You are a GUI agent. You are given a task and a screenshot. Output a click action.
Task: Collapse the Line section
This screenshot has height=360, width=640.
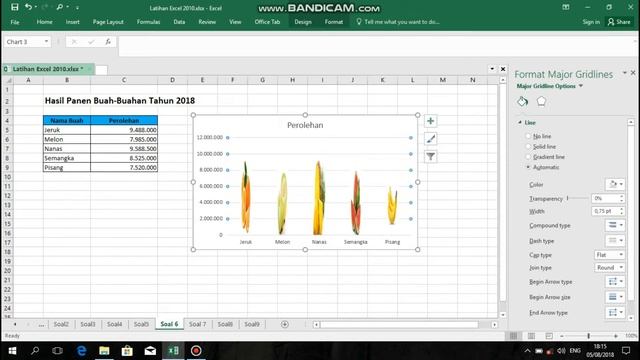pyautogui.click(x=520, y=122)
